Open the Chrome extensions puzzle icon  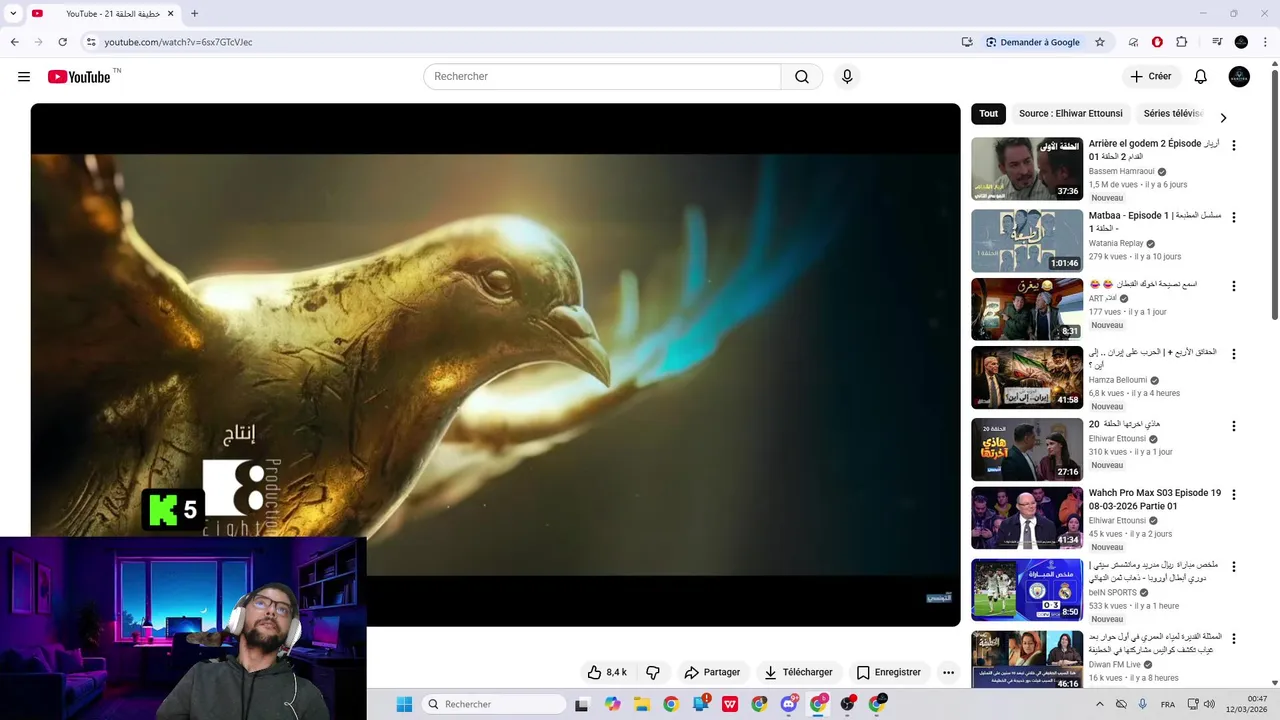(x=1182, y=42)
